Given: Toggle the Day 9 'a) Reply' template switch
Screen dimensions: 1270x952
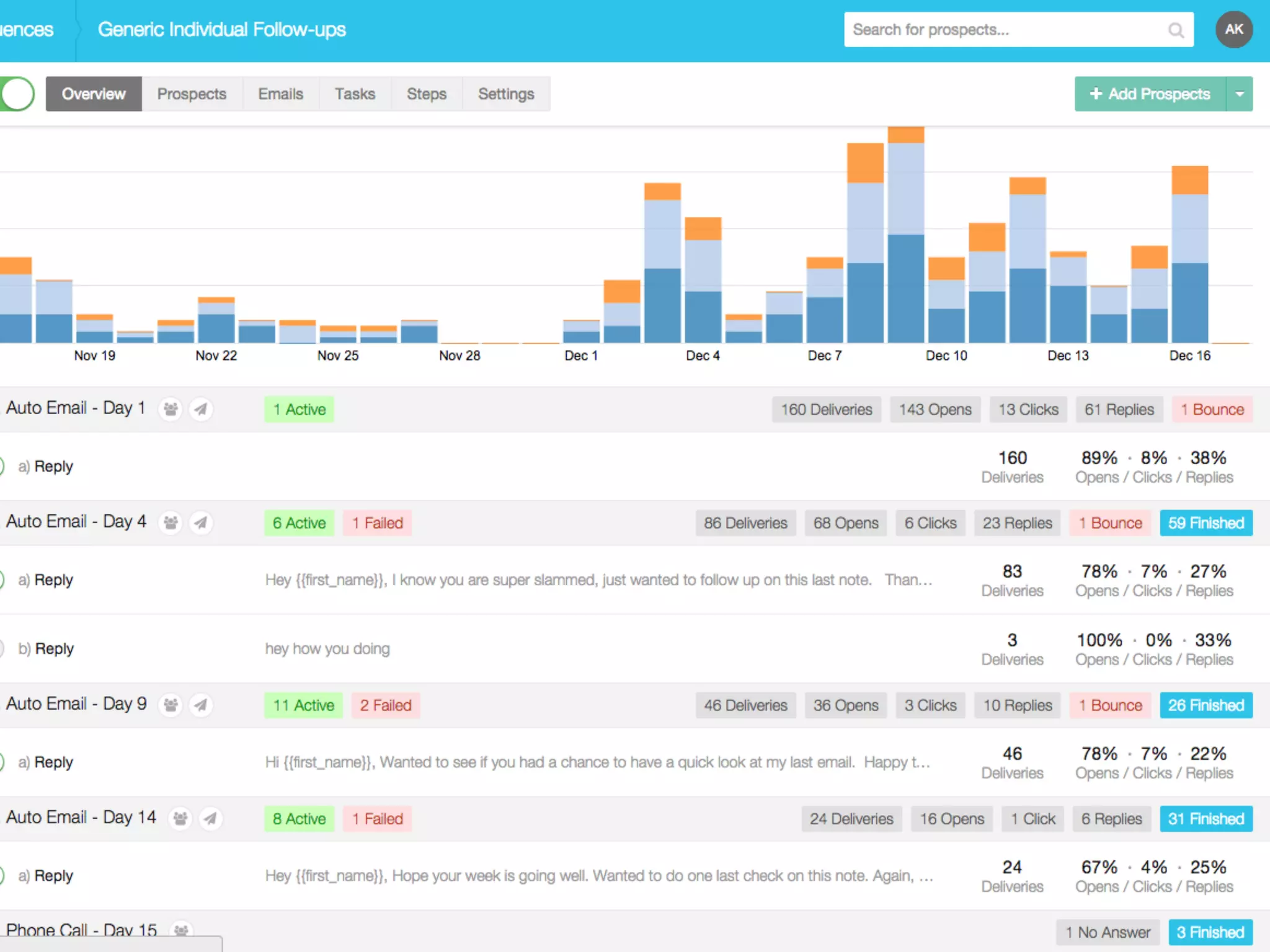Looking at the screenshot, I should click(x=2, y=762).
